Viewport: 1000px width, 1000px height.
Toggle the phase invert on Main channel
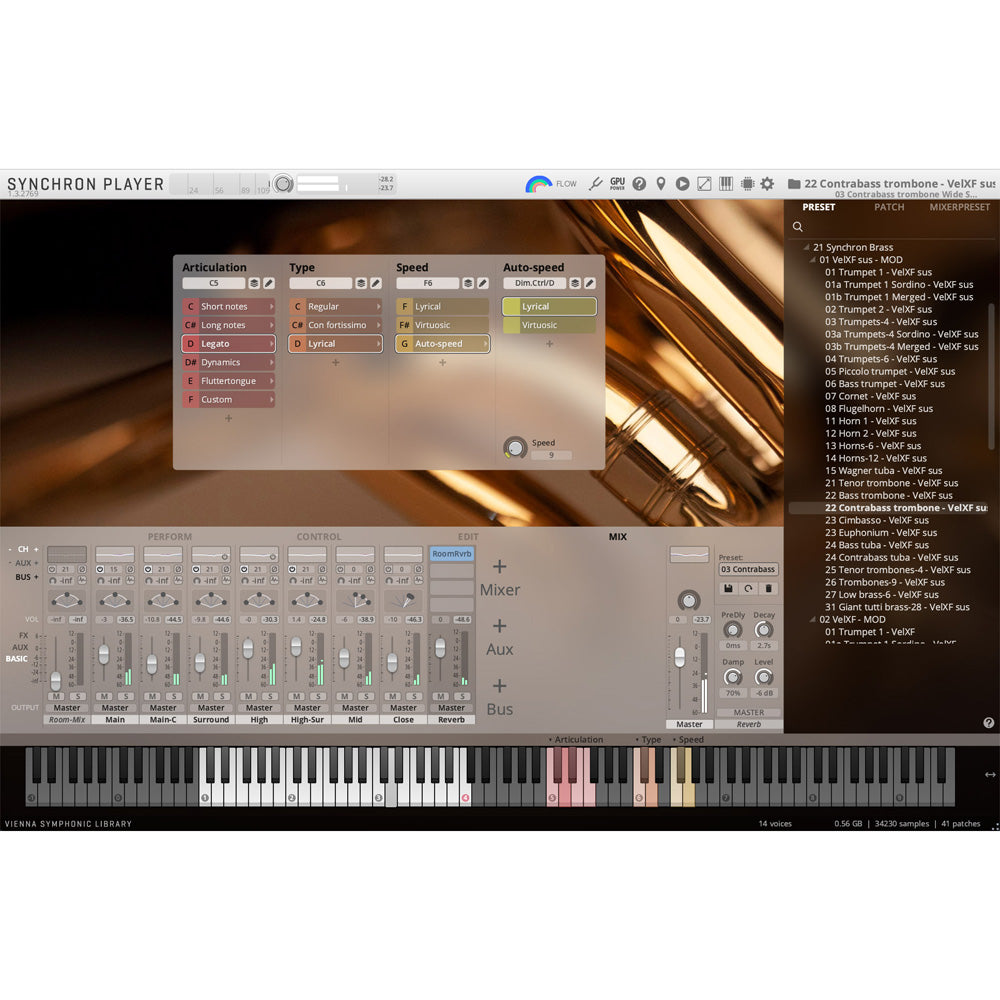pos(130,569)
